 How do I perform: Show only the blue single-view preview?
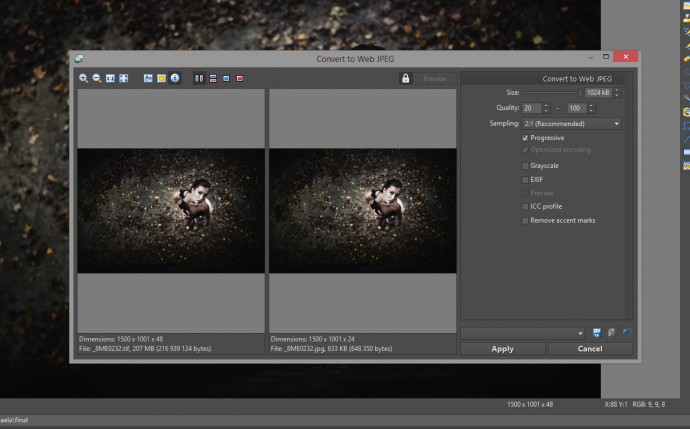[x=226, y=78]
